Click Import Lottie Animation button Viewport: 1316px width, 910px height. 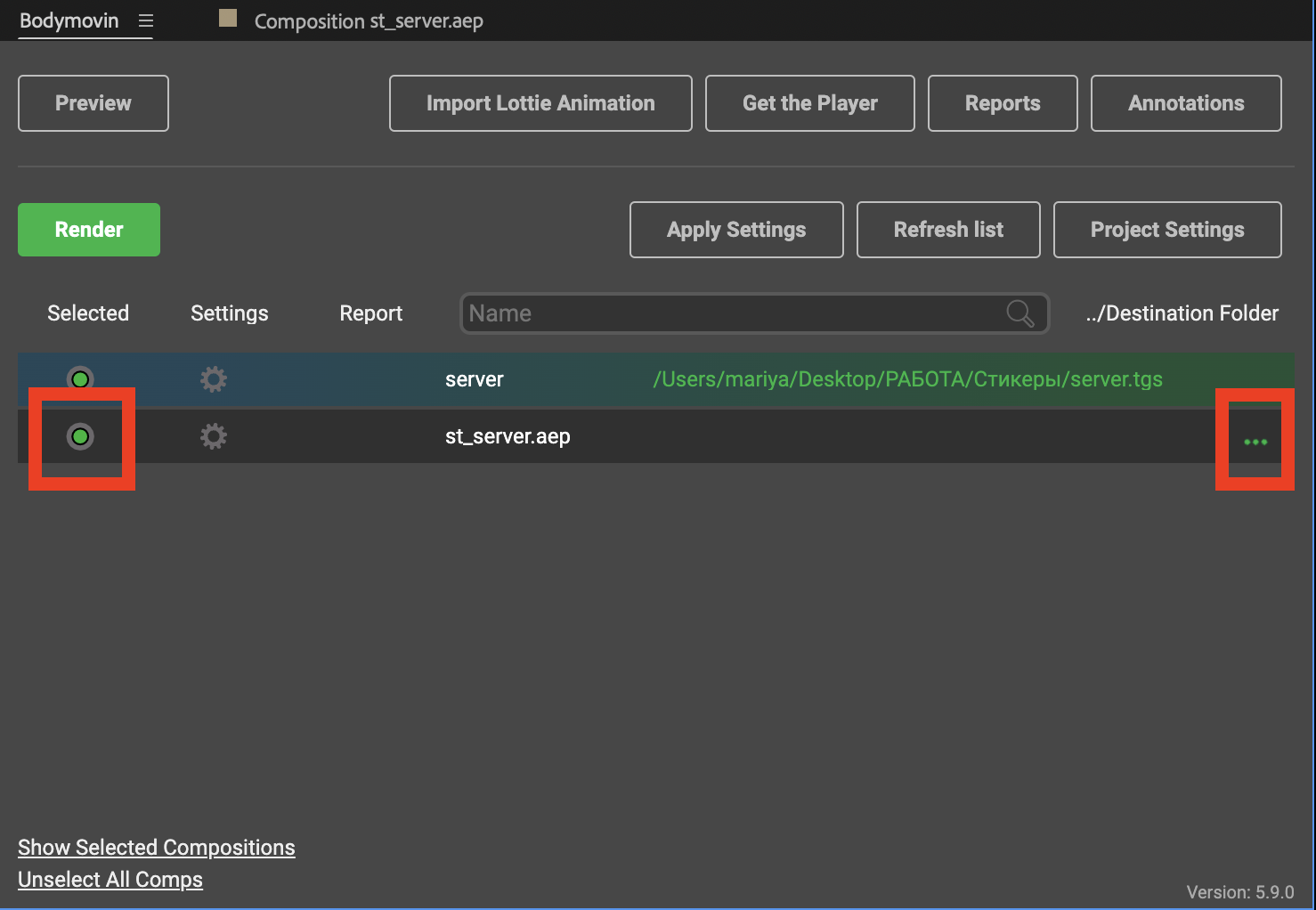pos(540,103)
